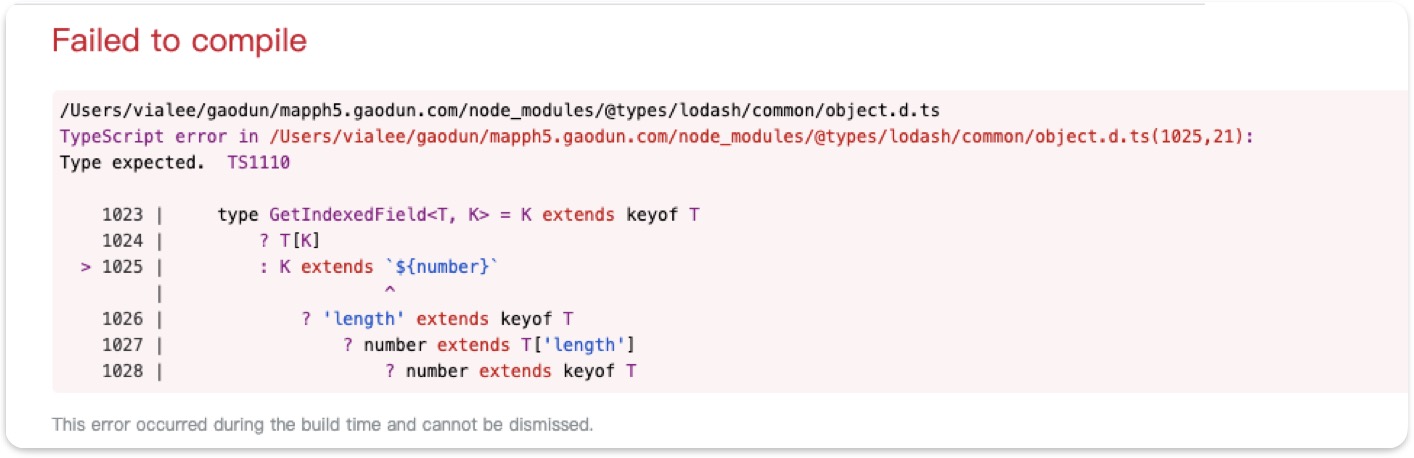Click line number 1026

pyautogui.click(x=123, y=319)
